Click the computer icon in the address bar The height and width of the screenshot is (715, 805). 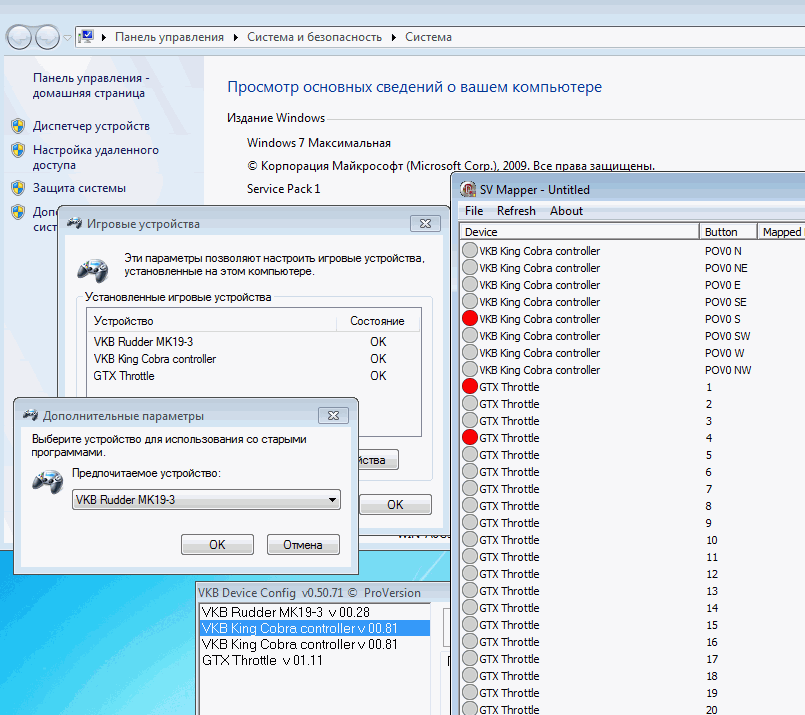[86, 36]
